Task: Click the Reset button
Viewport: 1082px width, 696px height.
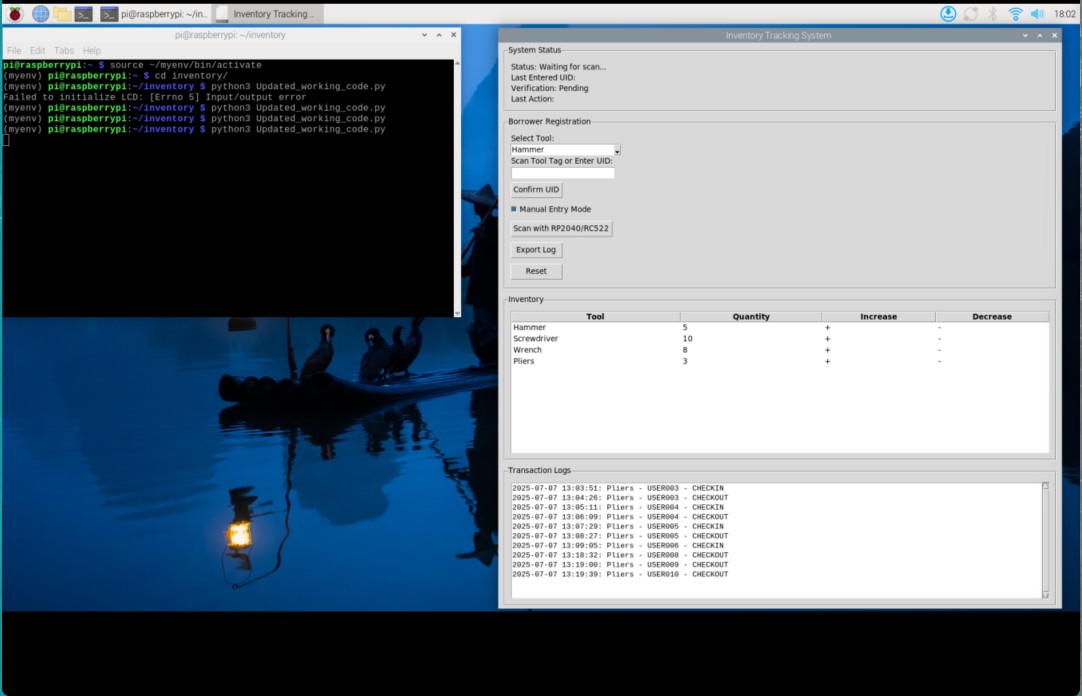Action: pos(536,271)
